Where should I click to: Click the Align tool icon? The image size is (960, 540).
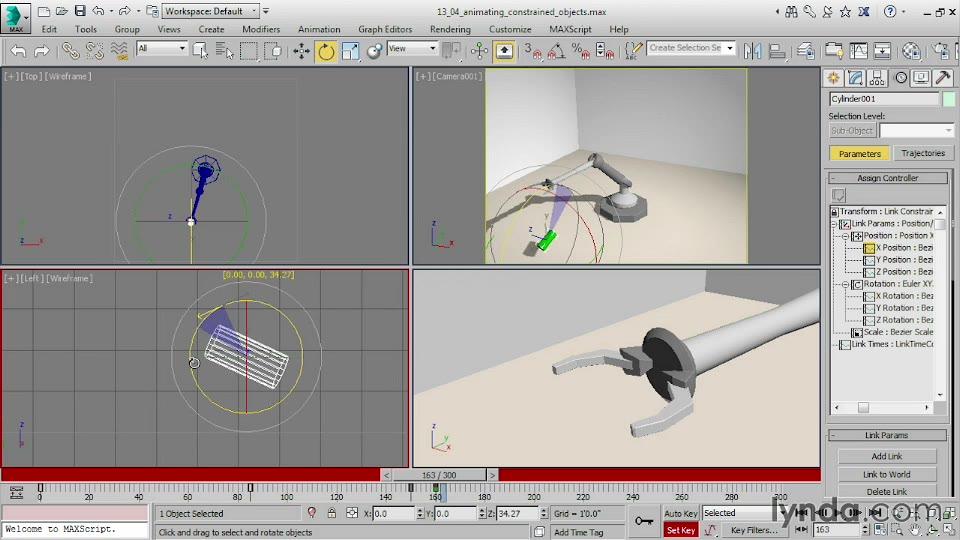[777, 51]
